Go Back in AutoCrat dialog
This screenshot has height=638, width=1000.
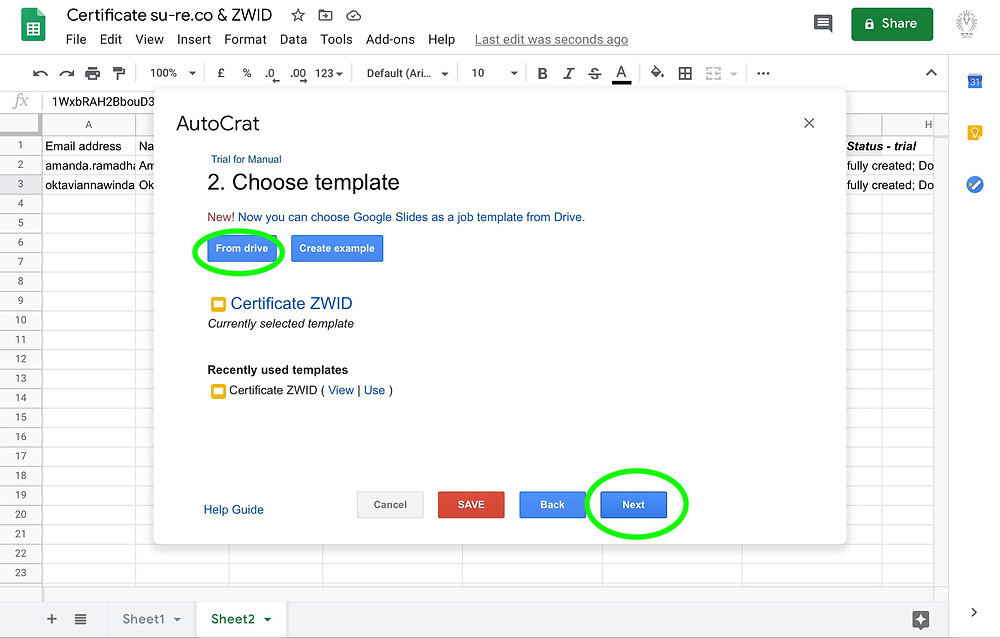552,505
